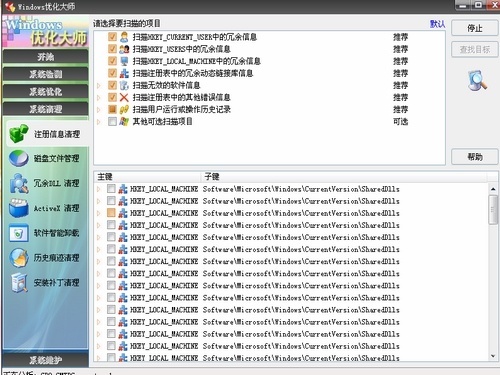Toggle checkbox for 扫描无效的软件信息
The width and height of the screenshot is (500, 375).
[112, 85]
